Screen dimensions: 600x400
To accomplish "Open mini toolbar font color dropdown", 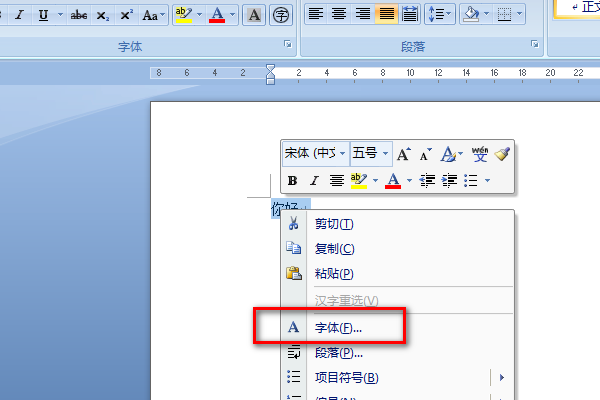I will [409, 180].
